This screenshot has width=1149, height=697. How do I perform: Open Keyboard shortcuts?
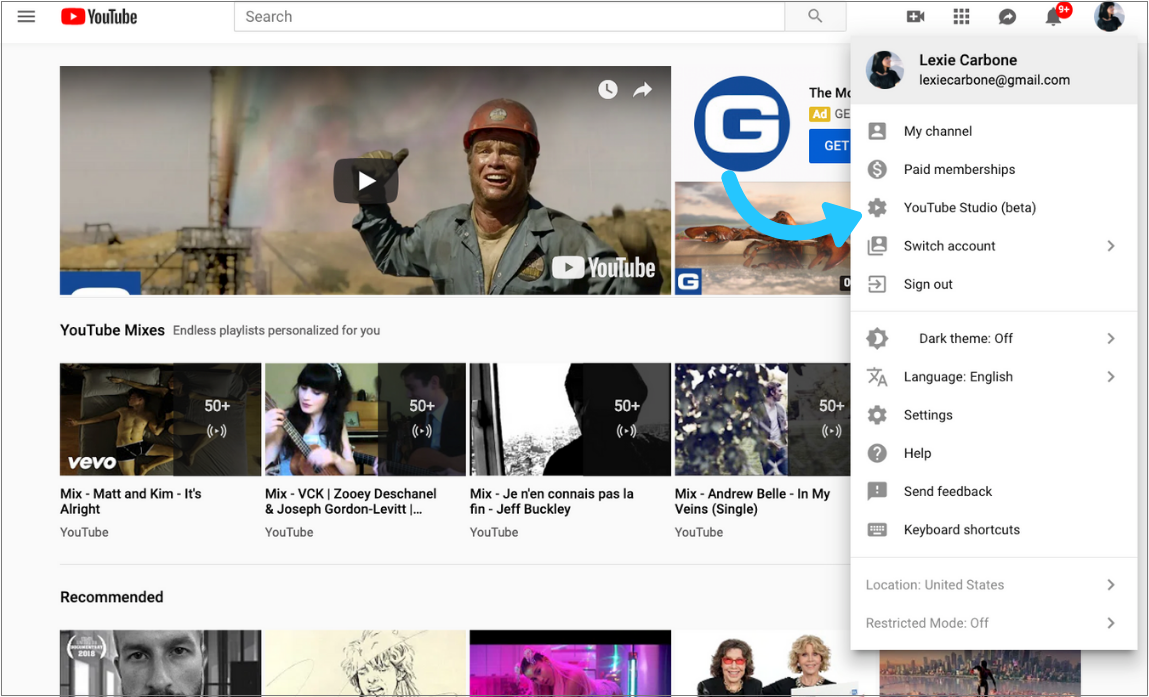tap(994, 529)
